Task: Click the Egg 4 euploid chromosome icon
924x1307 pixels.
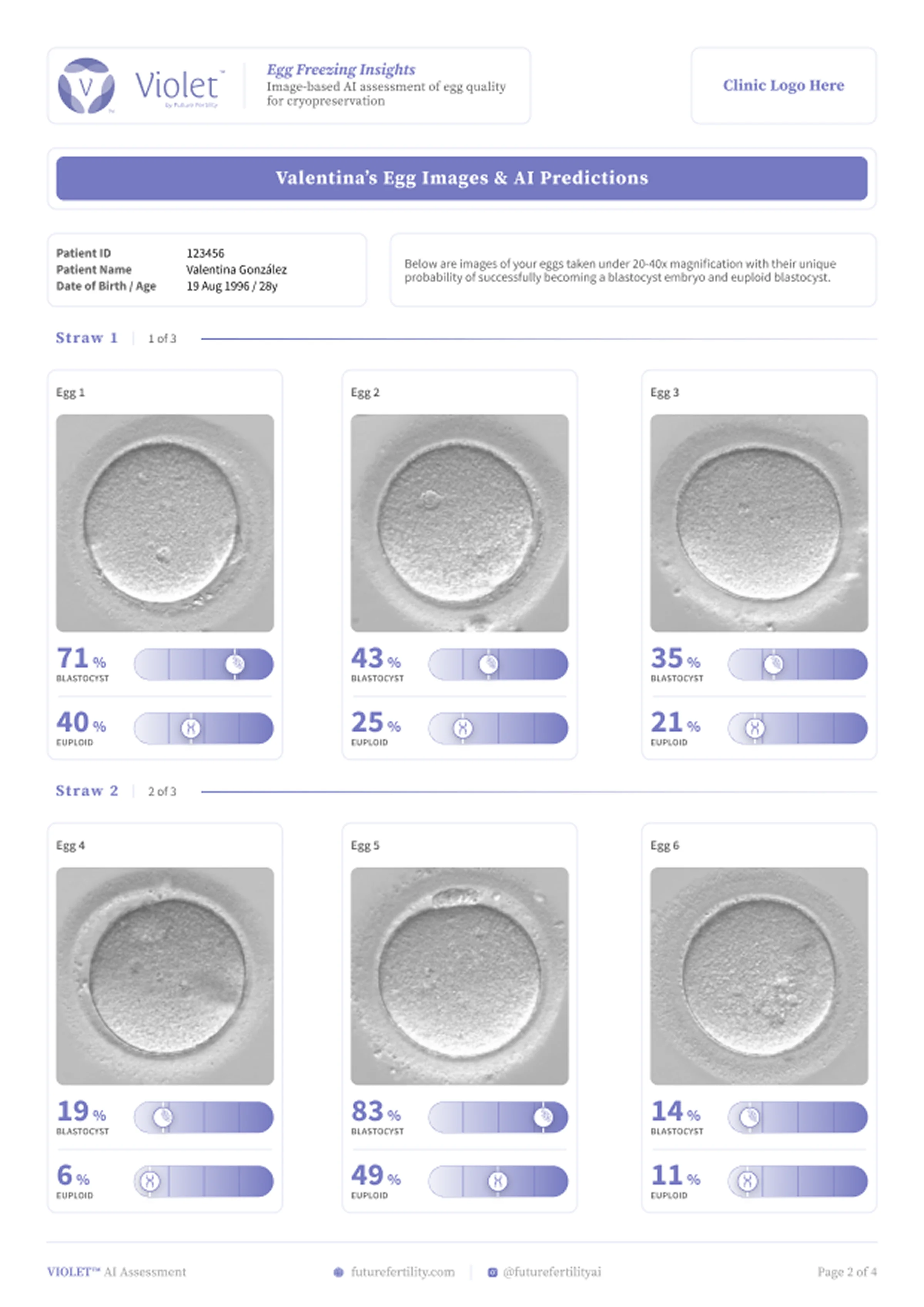Action: 150,1181
